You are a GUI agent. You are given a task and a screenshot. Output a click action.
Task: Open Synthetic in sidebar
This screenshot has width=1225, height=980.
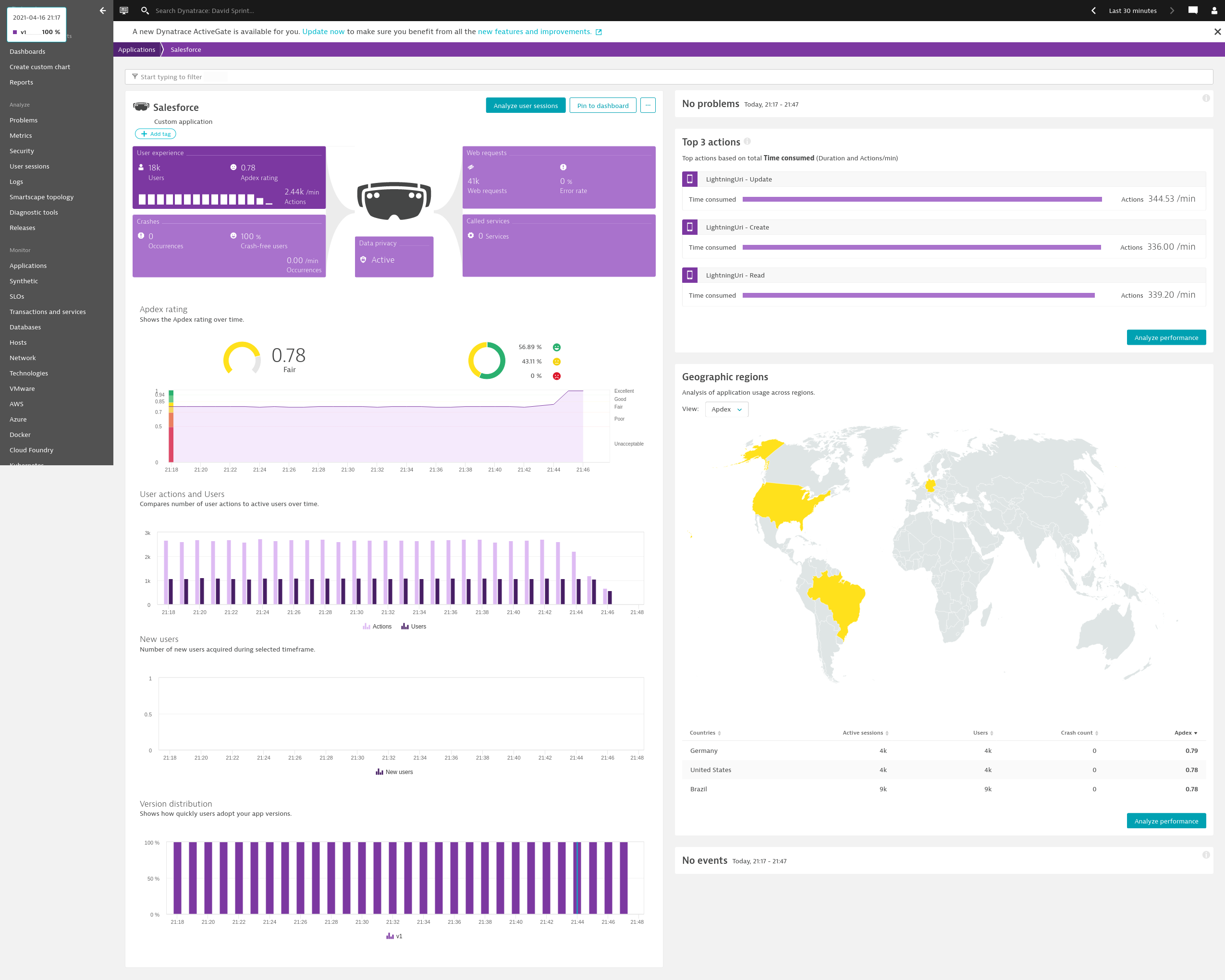coord(24,280)
